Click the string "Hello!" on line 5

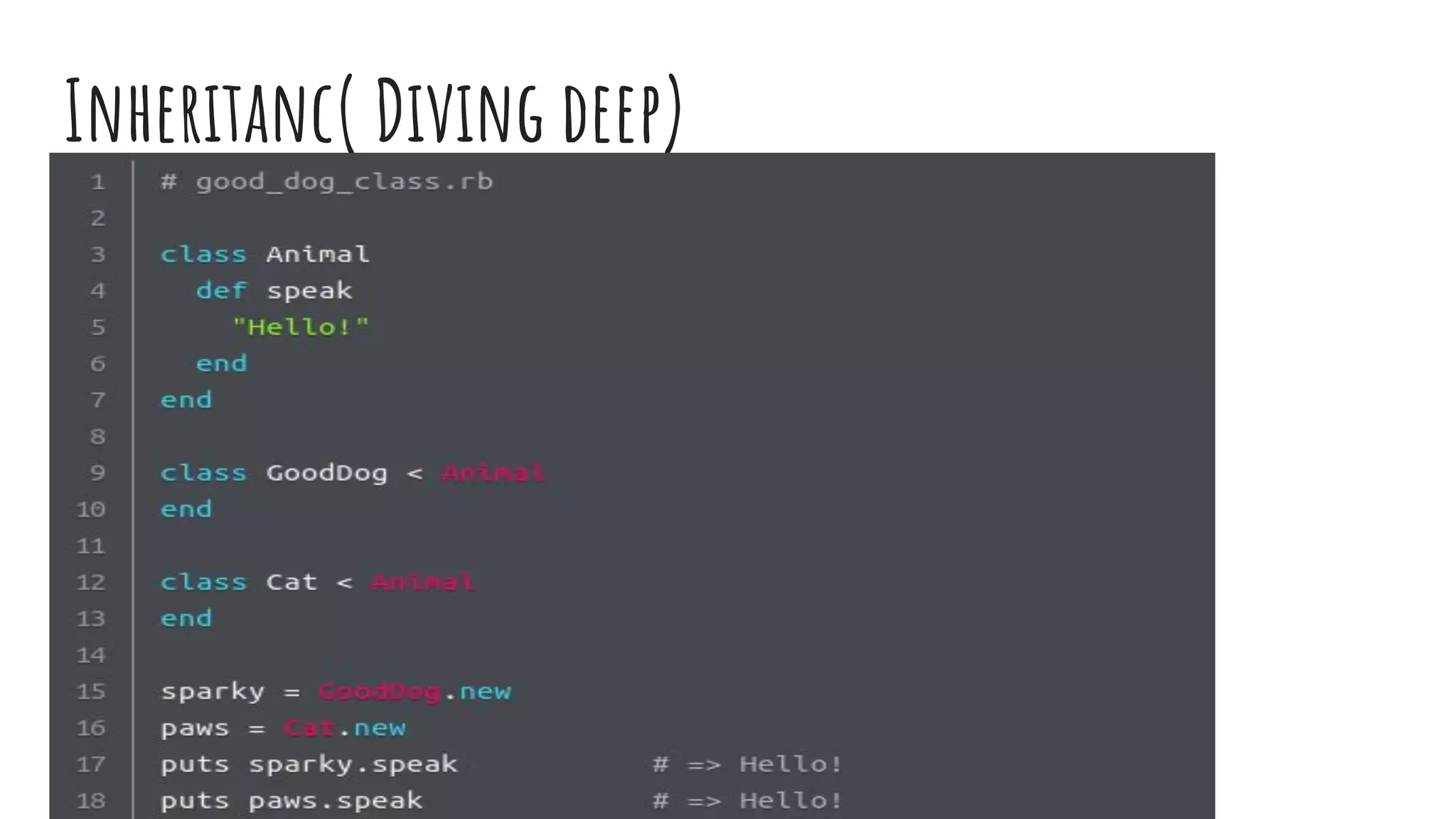tap(301, 327)
